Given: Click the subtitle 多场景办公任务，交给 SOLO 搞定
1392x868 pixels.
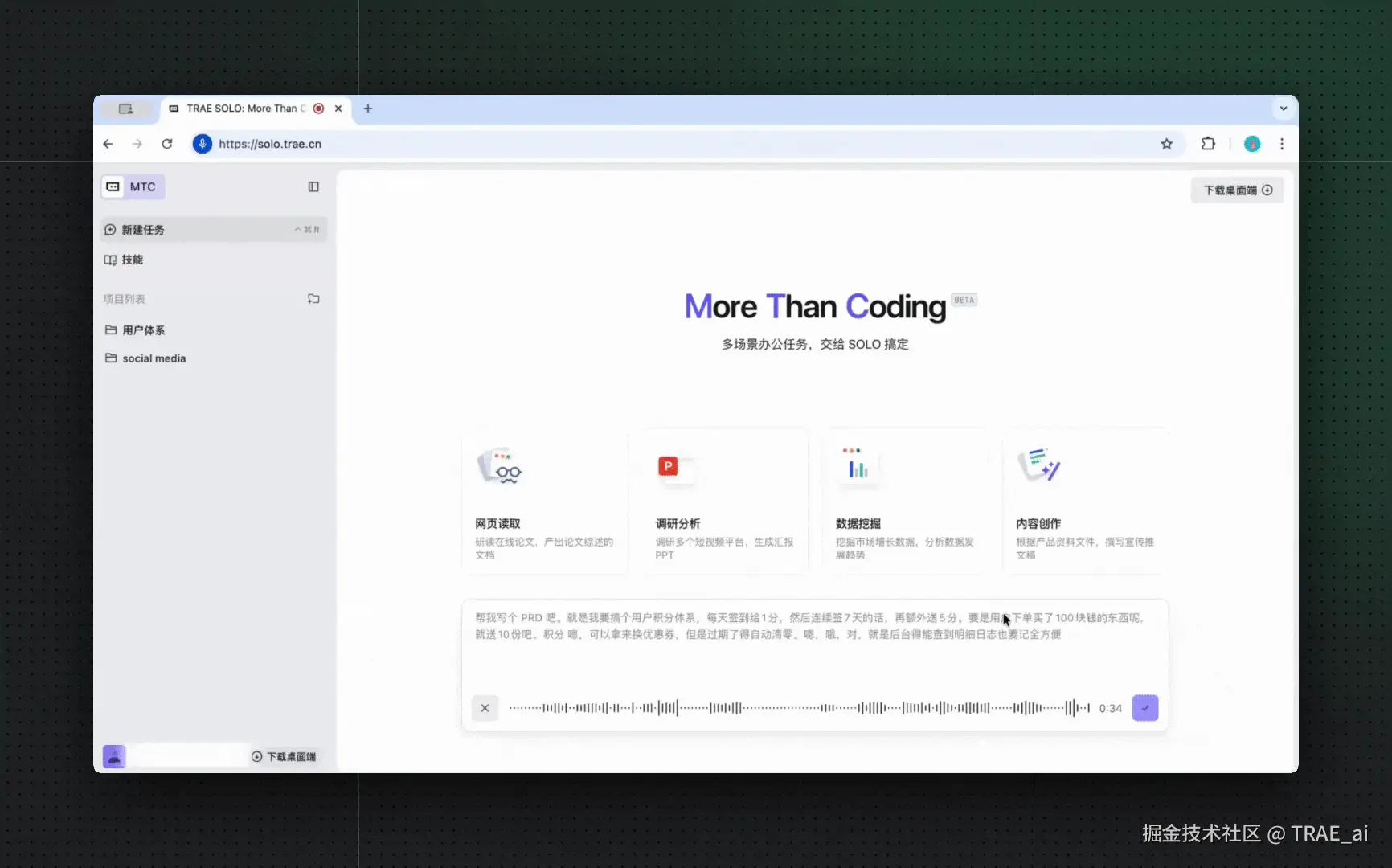Looking at the screenshot, I should [815, 345].
